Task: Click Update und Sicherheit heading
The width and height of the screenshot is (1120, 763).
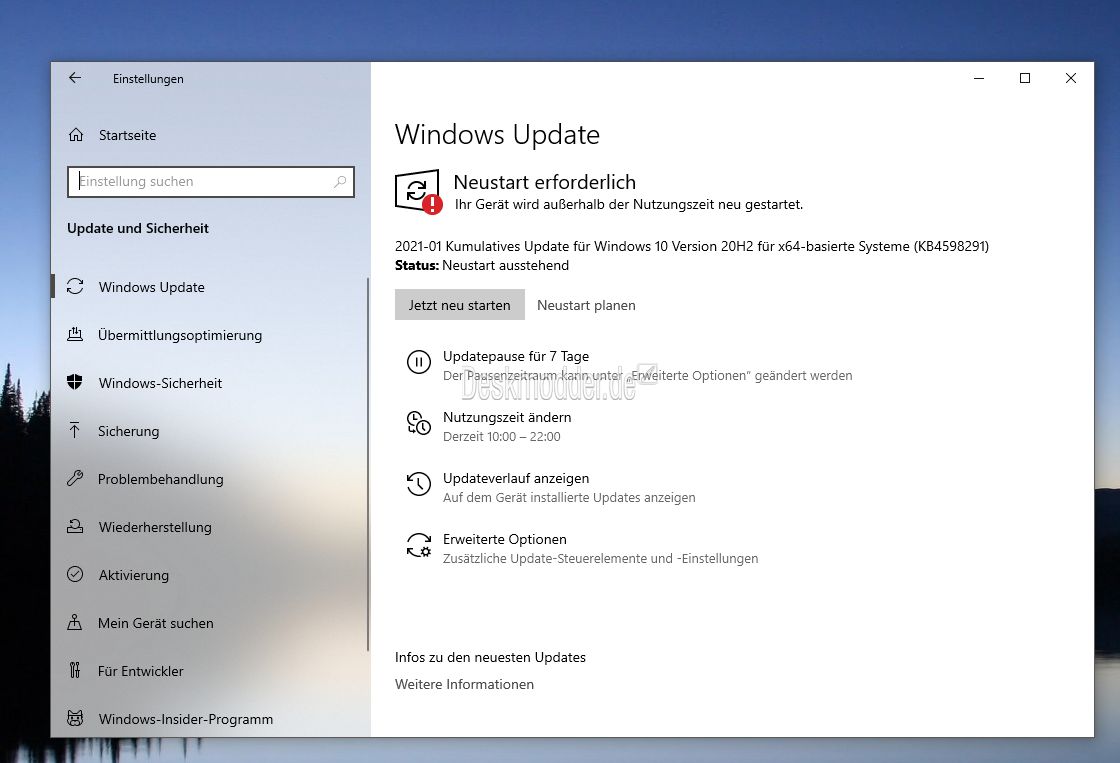Action: [x=138, y=229]
